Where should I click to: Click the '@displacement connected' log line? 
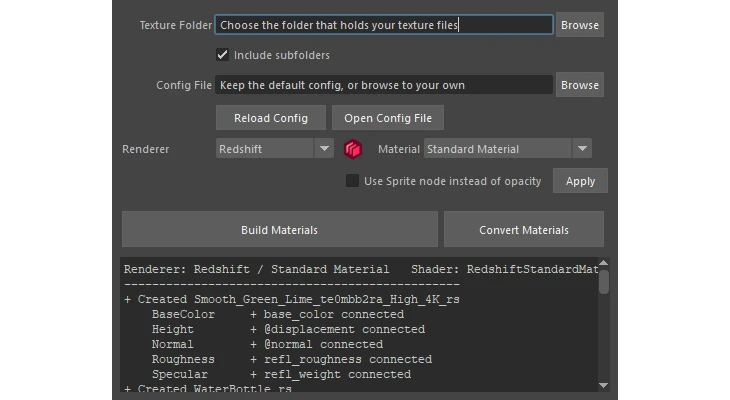tap(338, 329)
